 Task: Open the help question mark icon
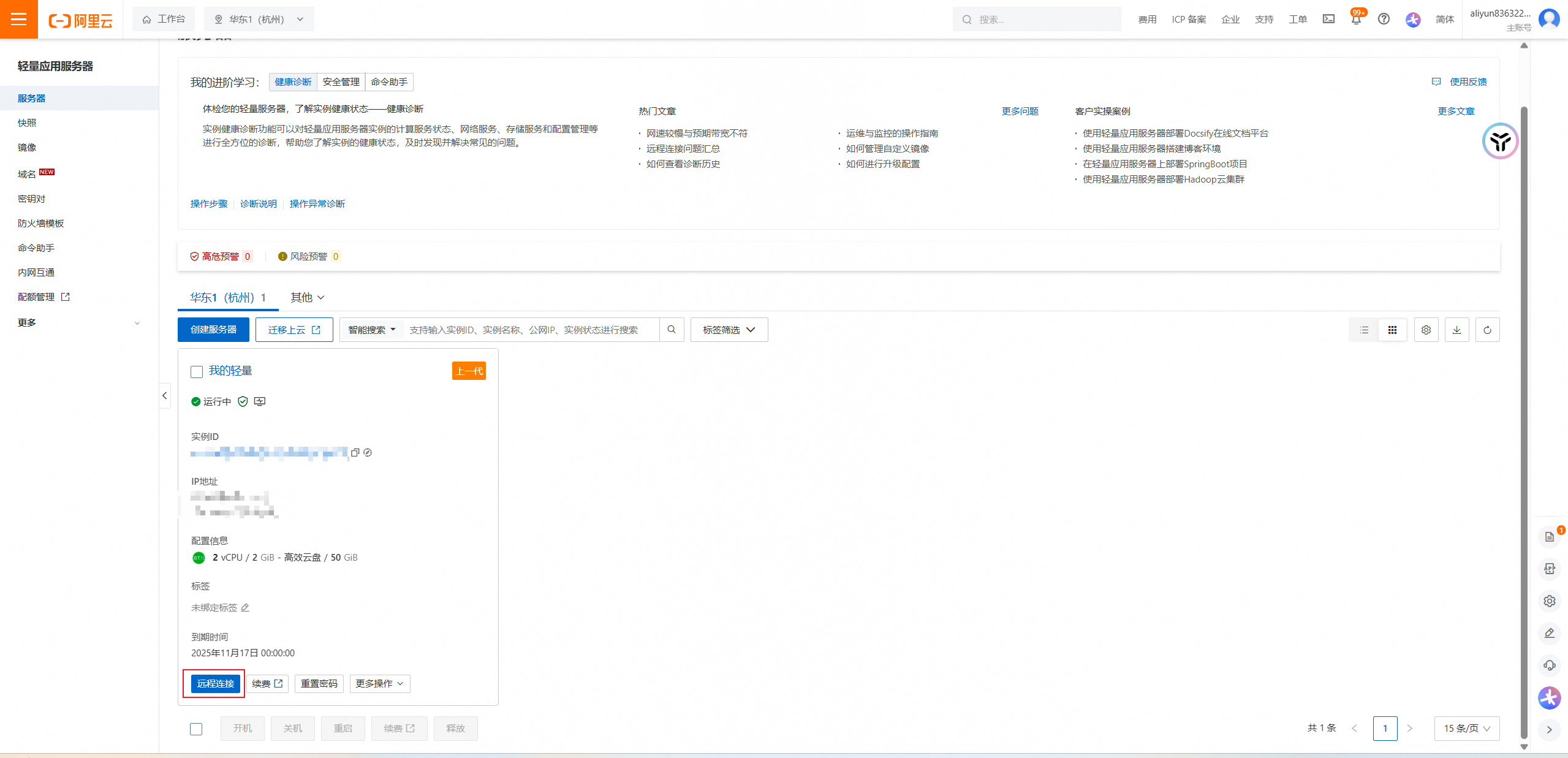tap(1384, 19)
